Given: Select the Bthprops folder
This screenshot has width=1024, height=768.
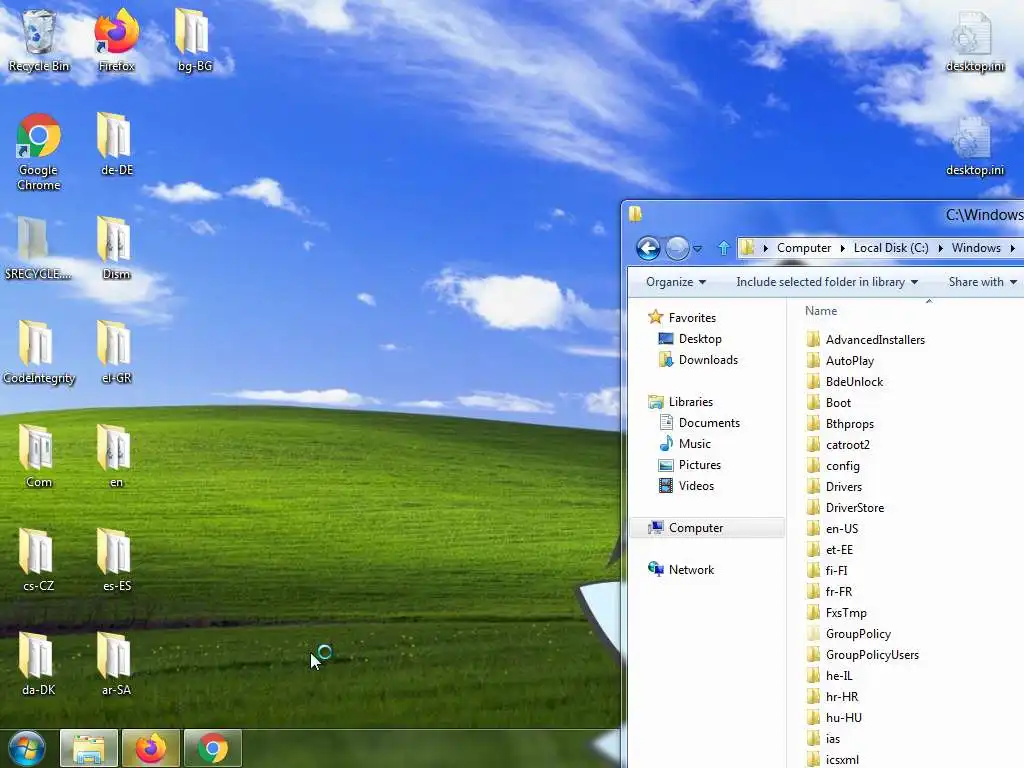Looking at the screenshot, I should tap(840, 423).
